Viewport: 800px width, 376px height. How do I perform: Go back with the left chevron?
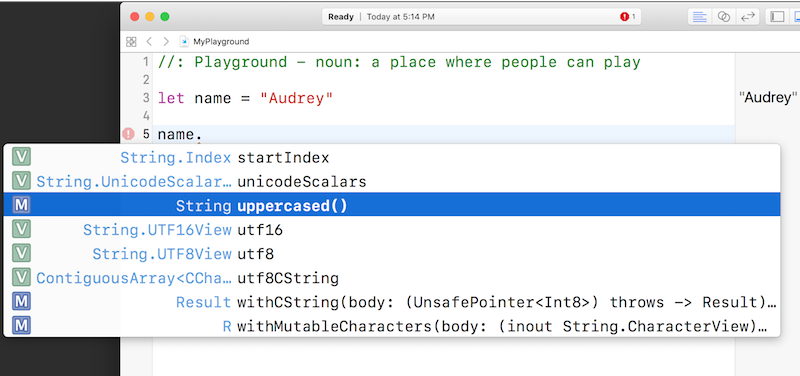[x=149, y=42]
